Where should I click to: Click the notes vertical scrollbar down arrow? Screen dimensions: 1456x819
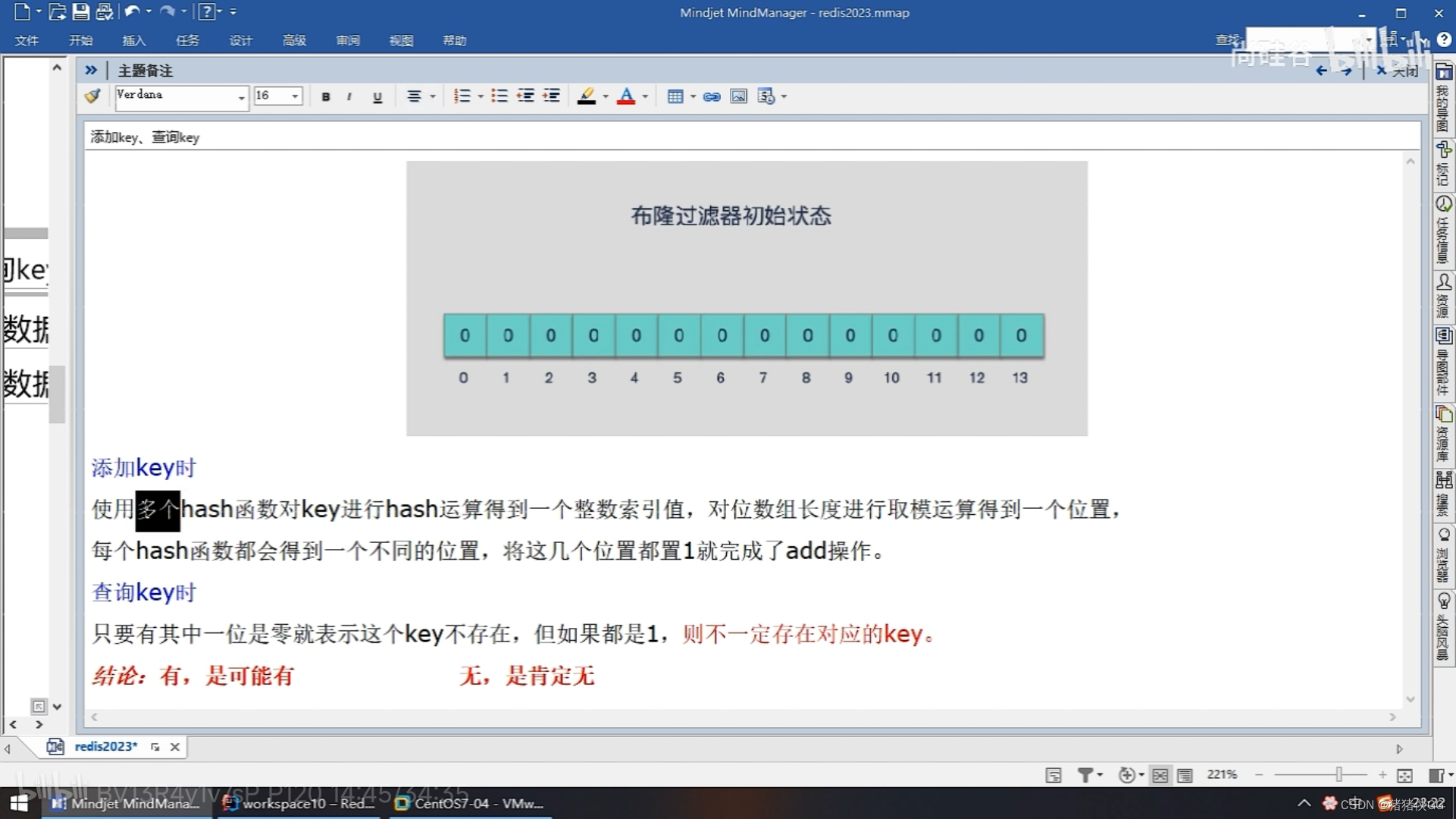[1411, 699]
